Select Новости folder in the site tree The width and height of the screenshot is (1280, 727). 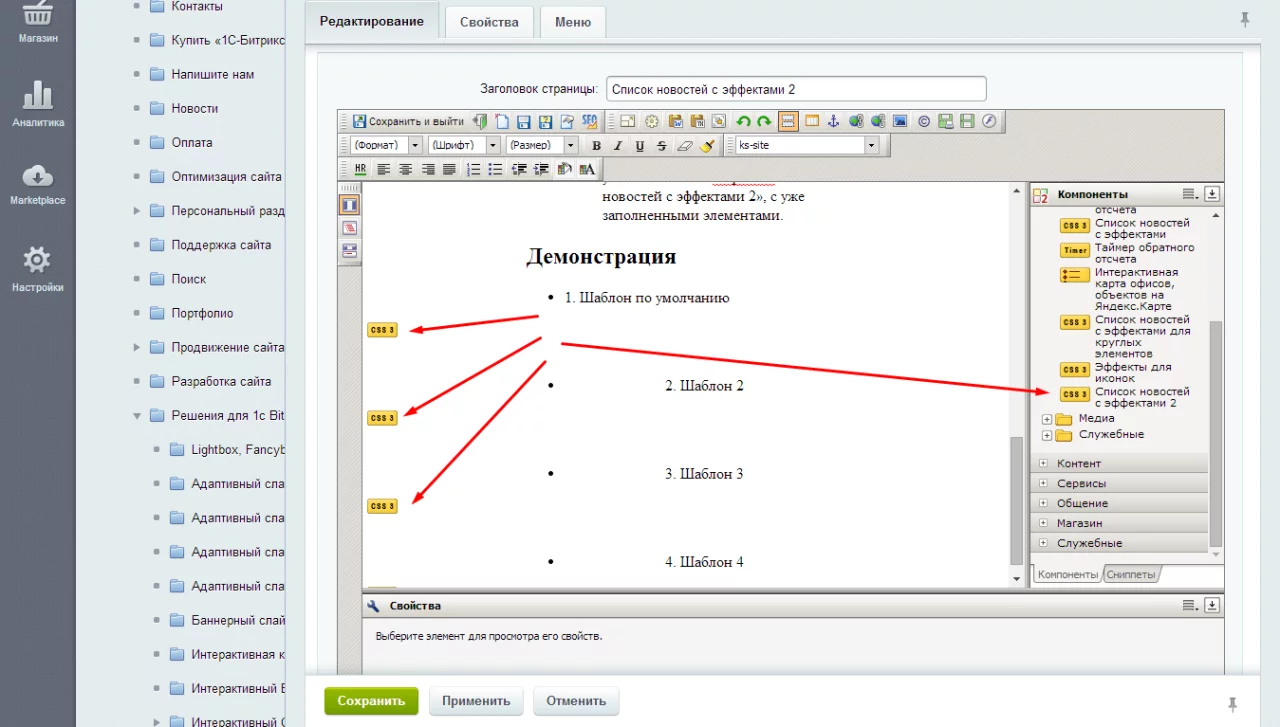point(194,108)
